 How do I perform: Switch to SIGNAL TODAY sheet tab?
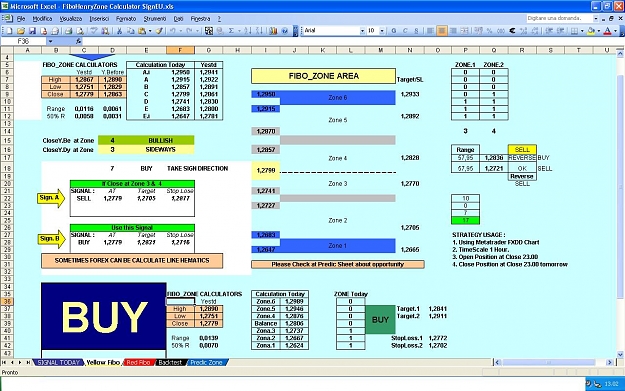point(59,362)
